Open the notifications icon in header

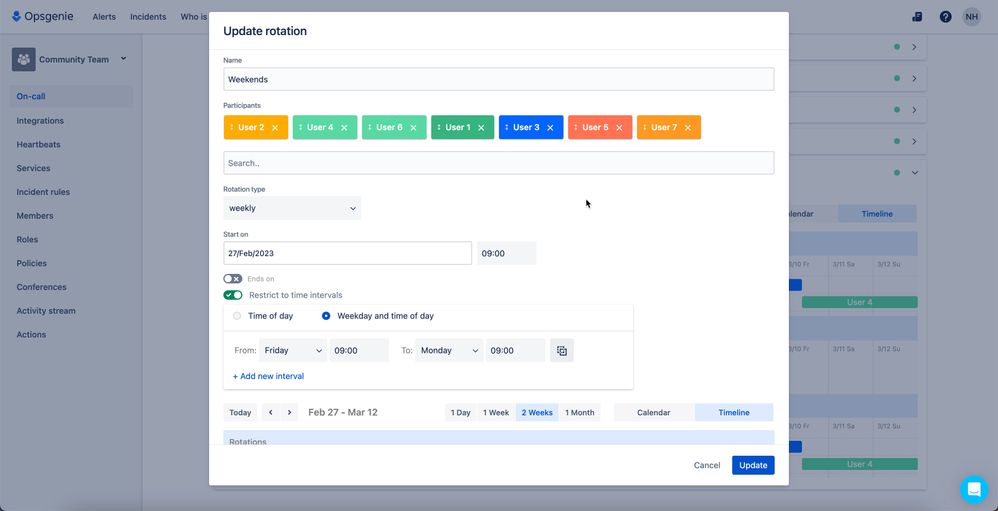click(x=917, y=17)
